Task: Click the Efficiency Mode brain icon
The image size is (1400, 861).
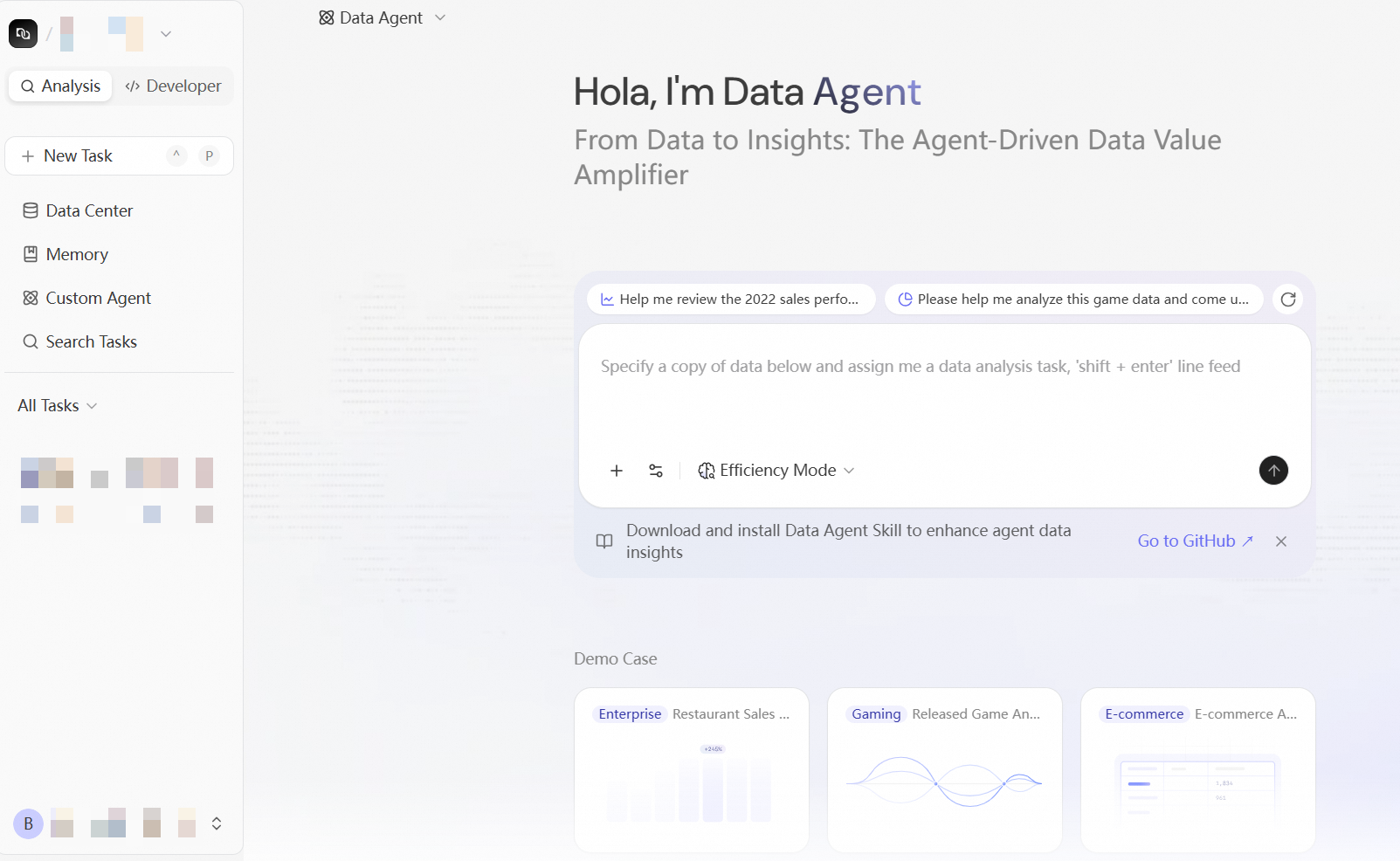Action: (x=706, y=471)
